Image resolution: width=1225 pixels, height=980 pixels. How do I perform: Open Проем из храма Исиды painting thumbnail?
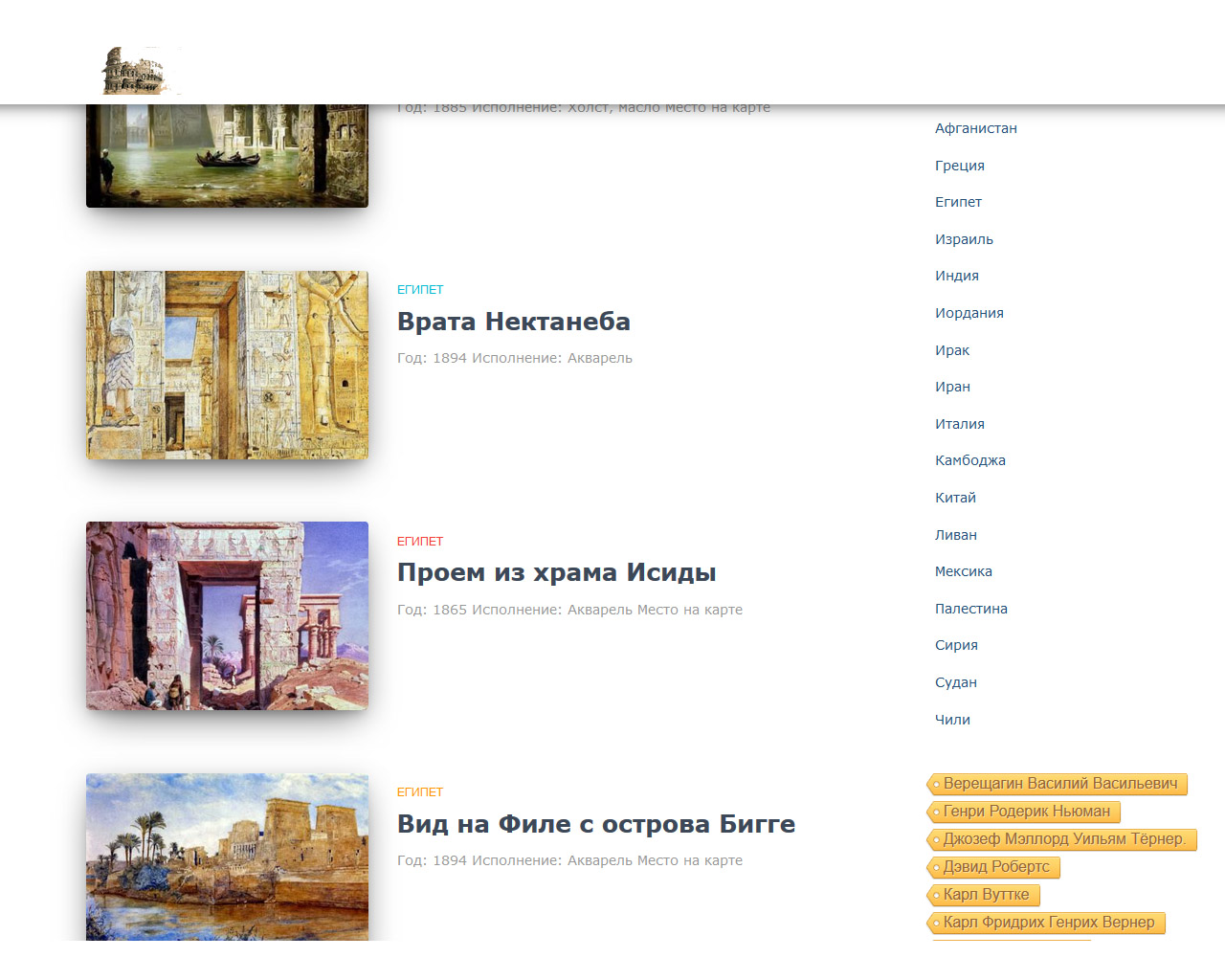point(227,615)
